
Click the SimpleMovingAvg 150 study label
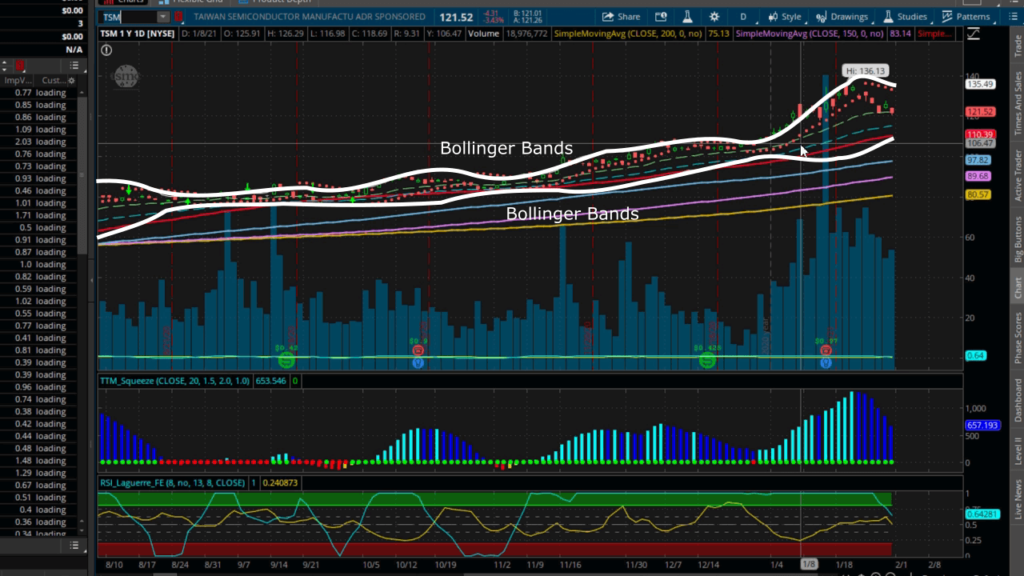coord(810,33)
